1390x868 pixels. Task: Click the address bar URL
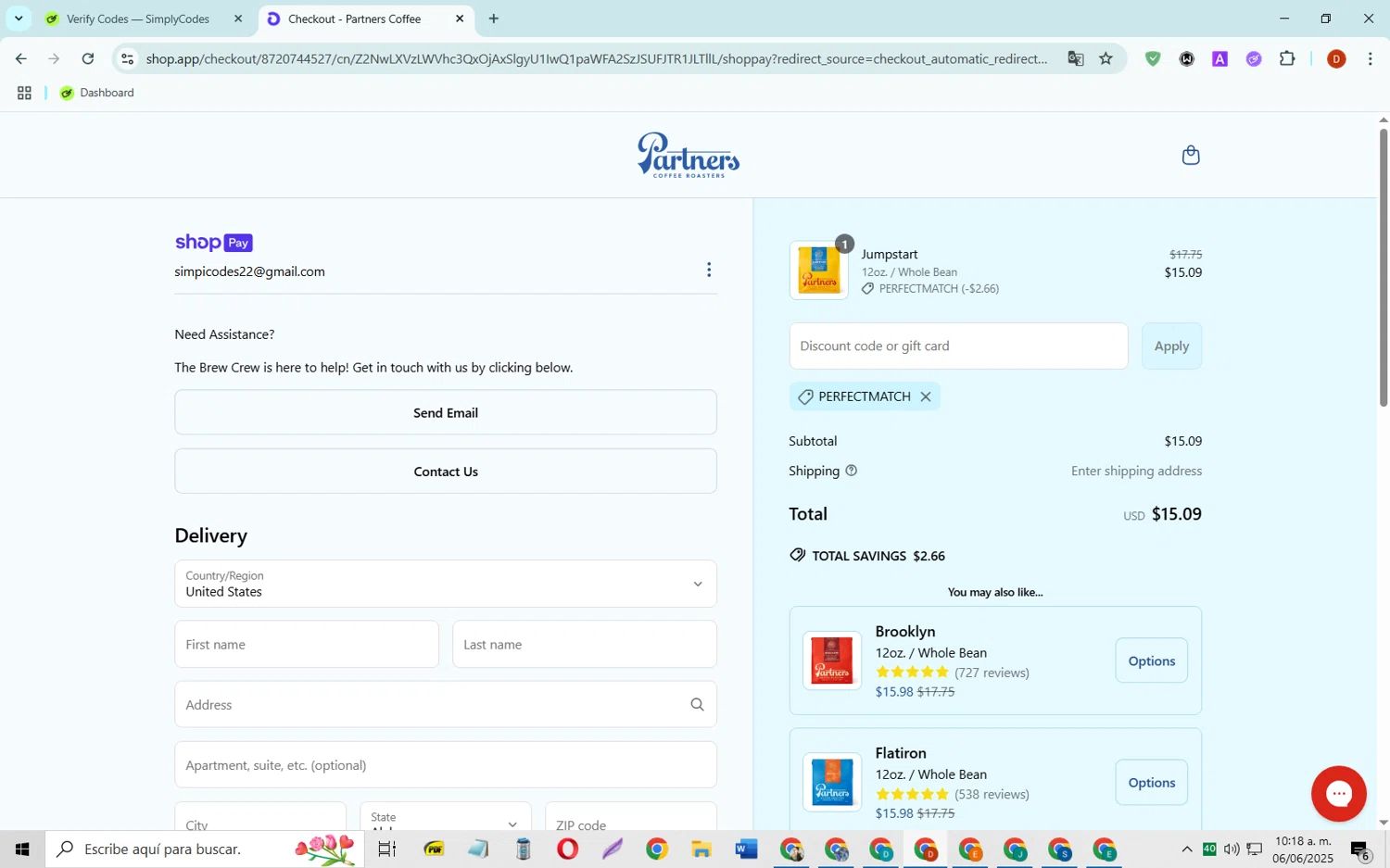point(597,59)
